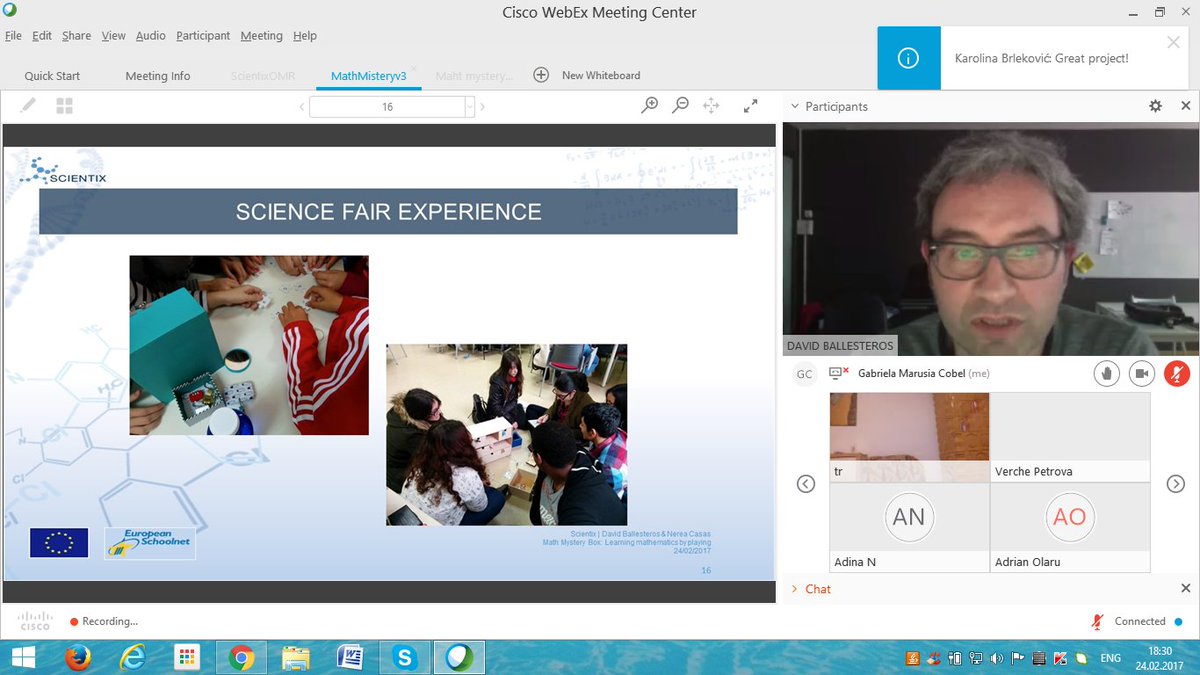Open the Participant menu
This screenshot has height=675, width=1200.
[x=203, y=35]
